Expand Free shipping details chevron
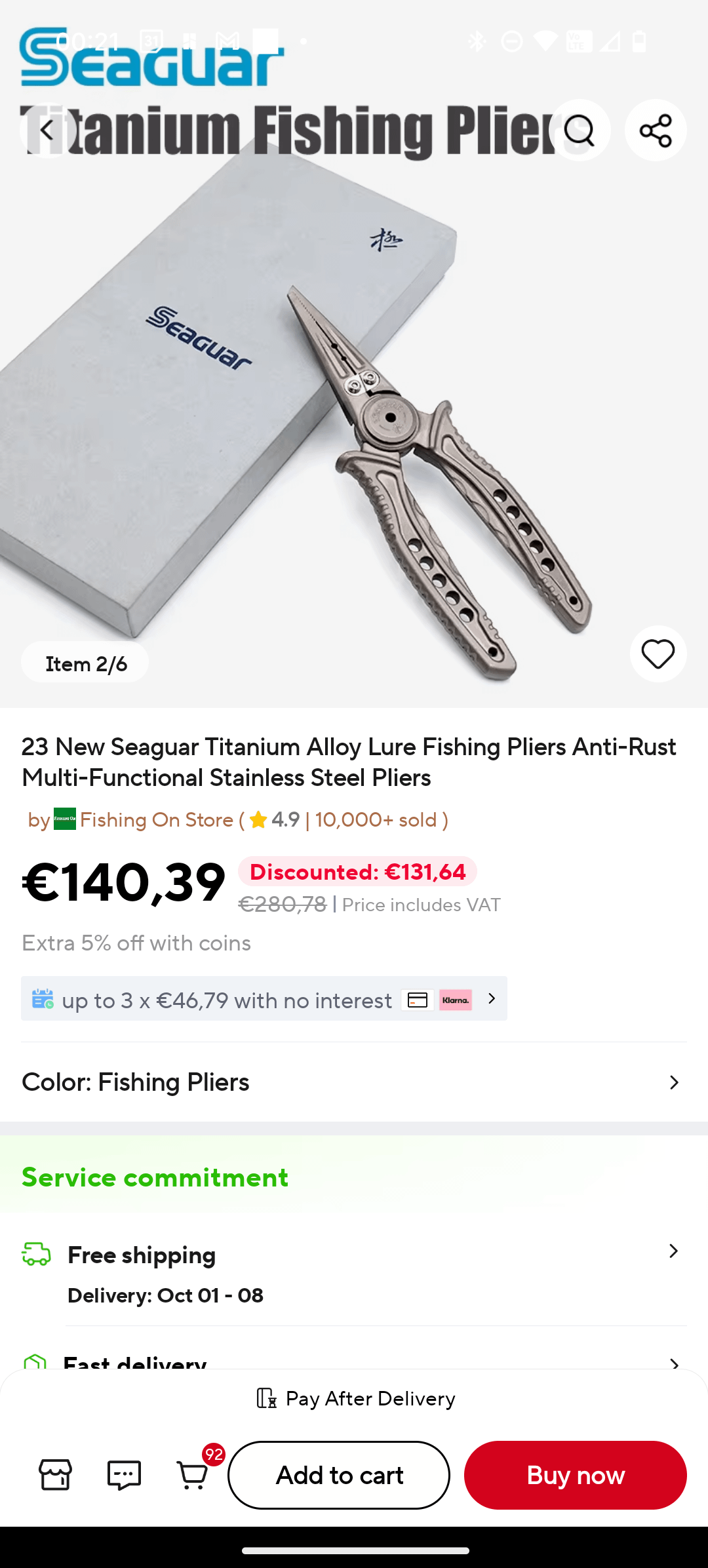This screenshot has width=708, height=1568. 673,1251
